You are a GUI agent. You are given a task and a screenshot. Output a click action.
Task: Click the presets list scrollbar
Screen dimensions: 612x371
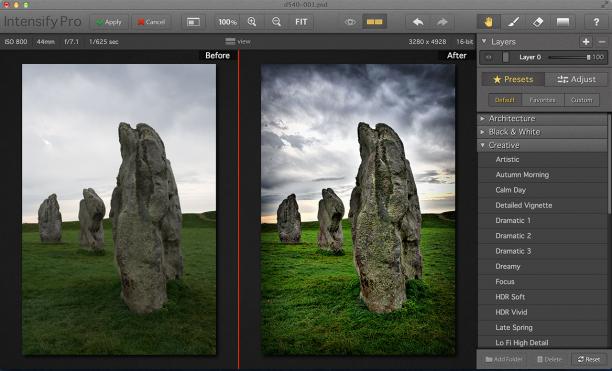click(x=609, y=164)
